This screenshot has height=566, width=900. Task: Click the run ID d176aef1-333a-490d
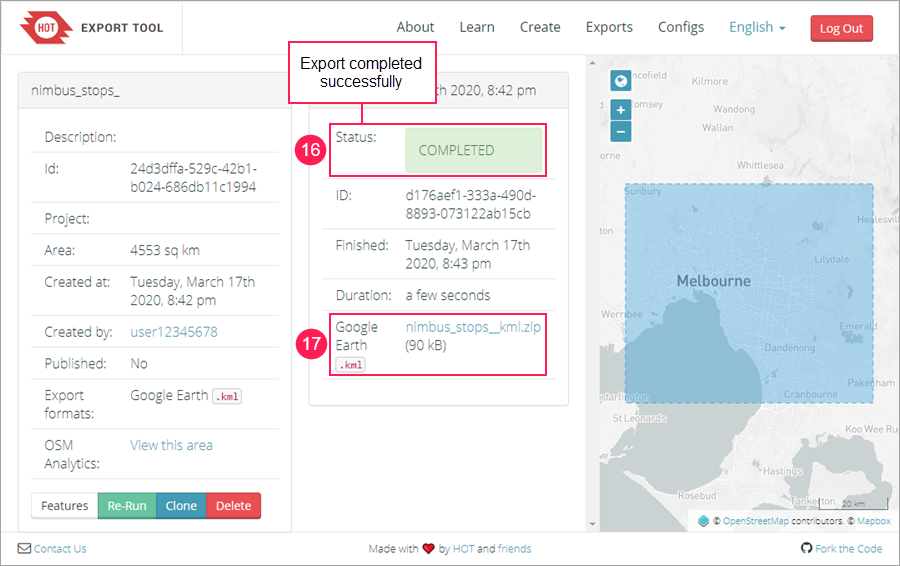pyautogui.click(x=471, y=204)
